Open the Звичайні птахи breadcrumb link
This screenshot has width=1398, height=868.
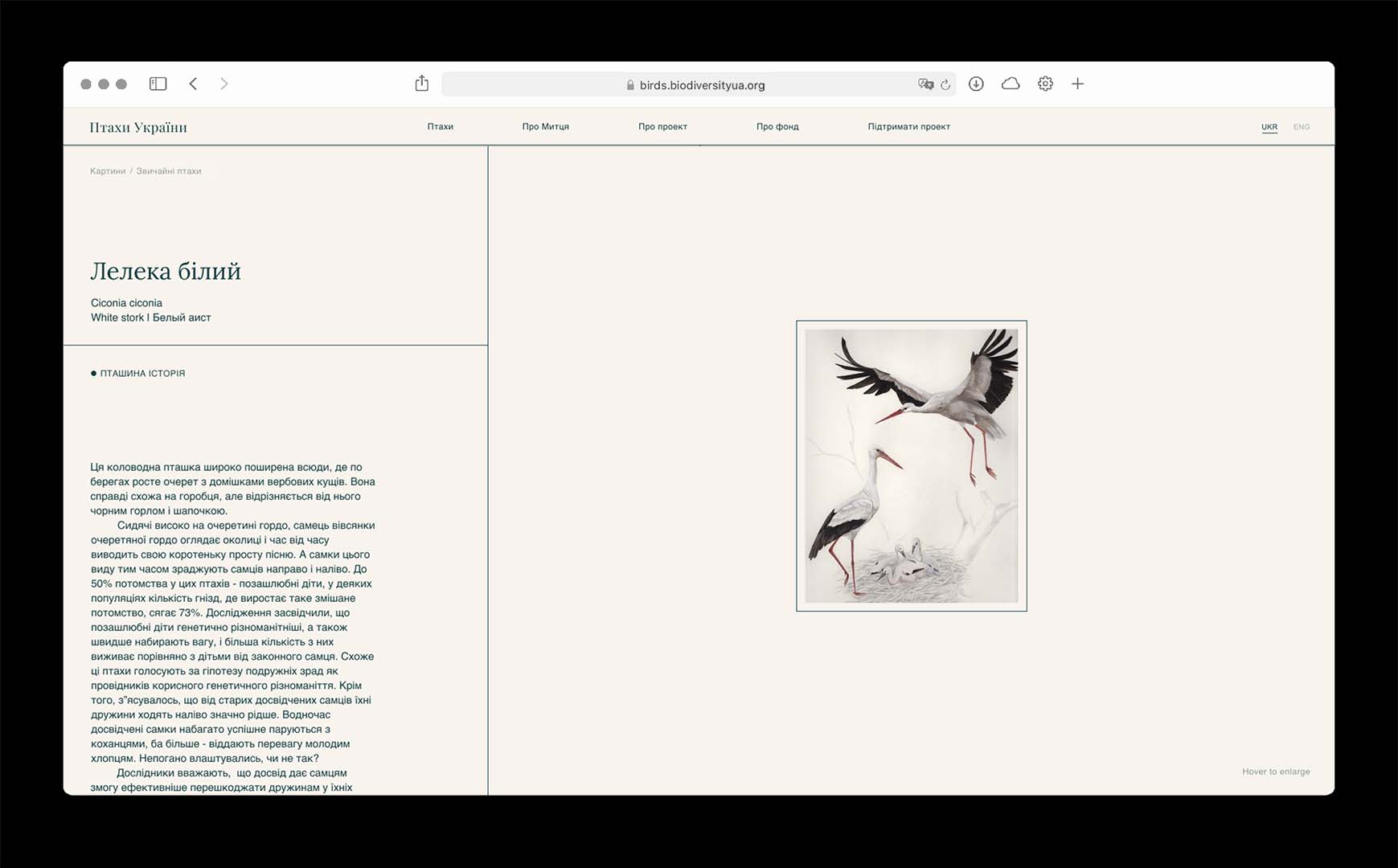click(169, 171)
